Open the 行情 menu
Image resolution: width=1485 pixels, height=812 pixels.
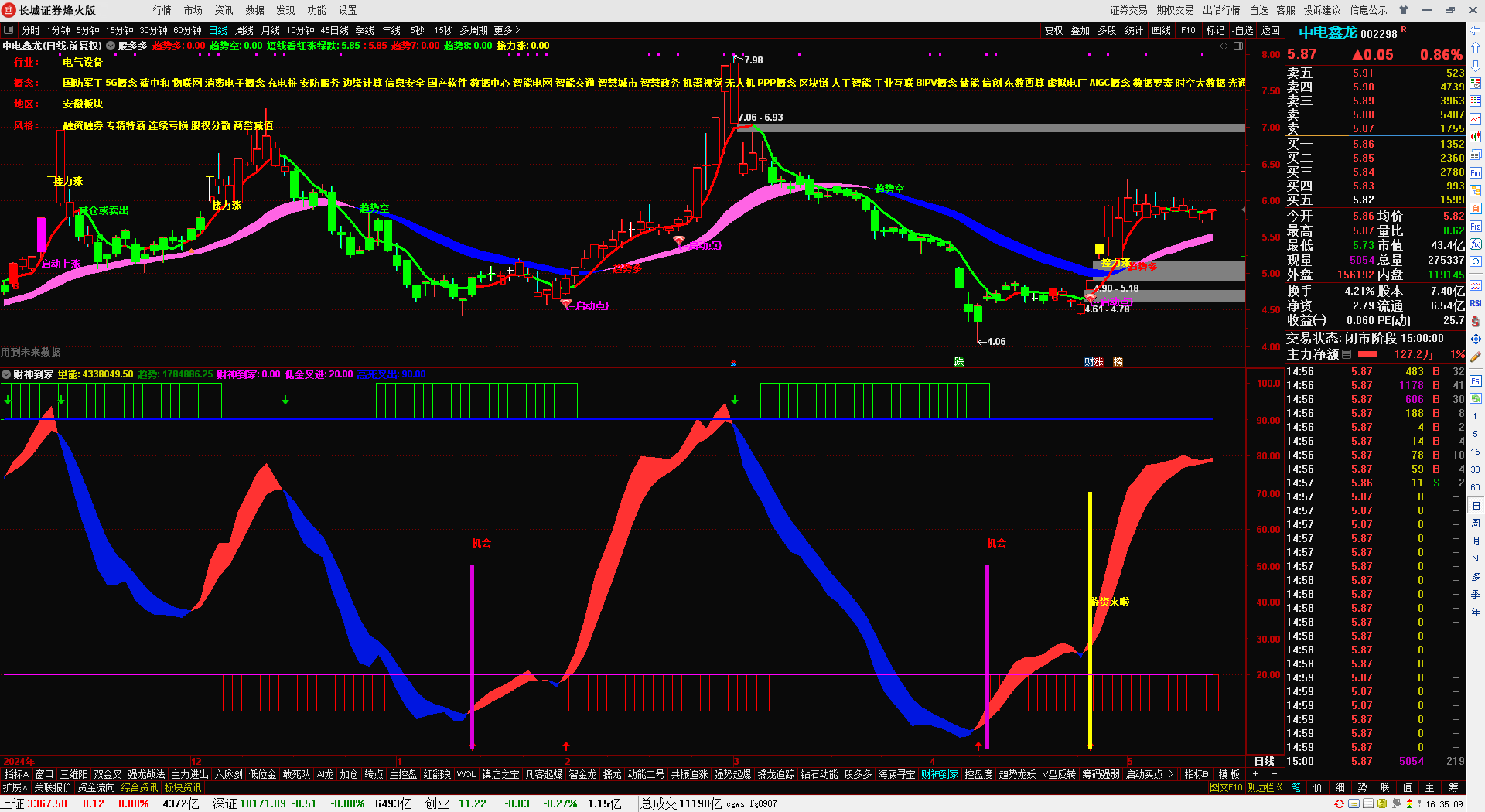[162, 10]
